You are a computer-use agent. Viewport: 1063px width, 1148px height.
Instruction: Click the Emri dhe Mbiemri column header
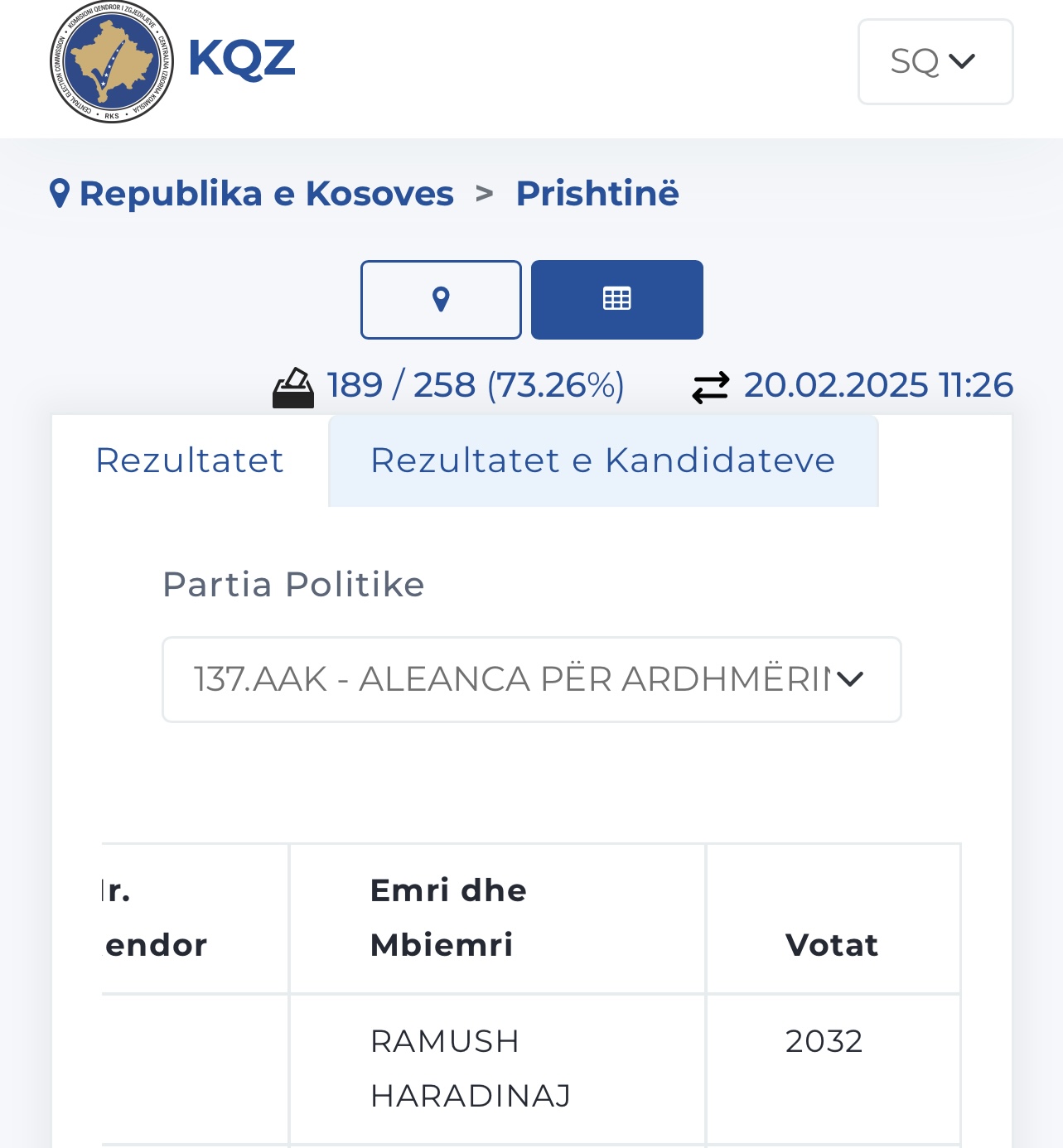(448, 918)
